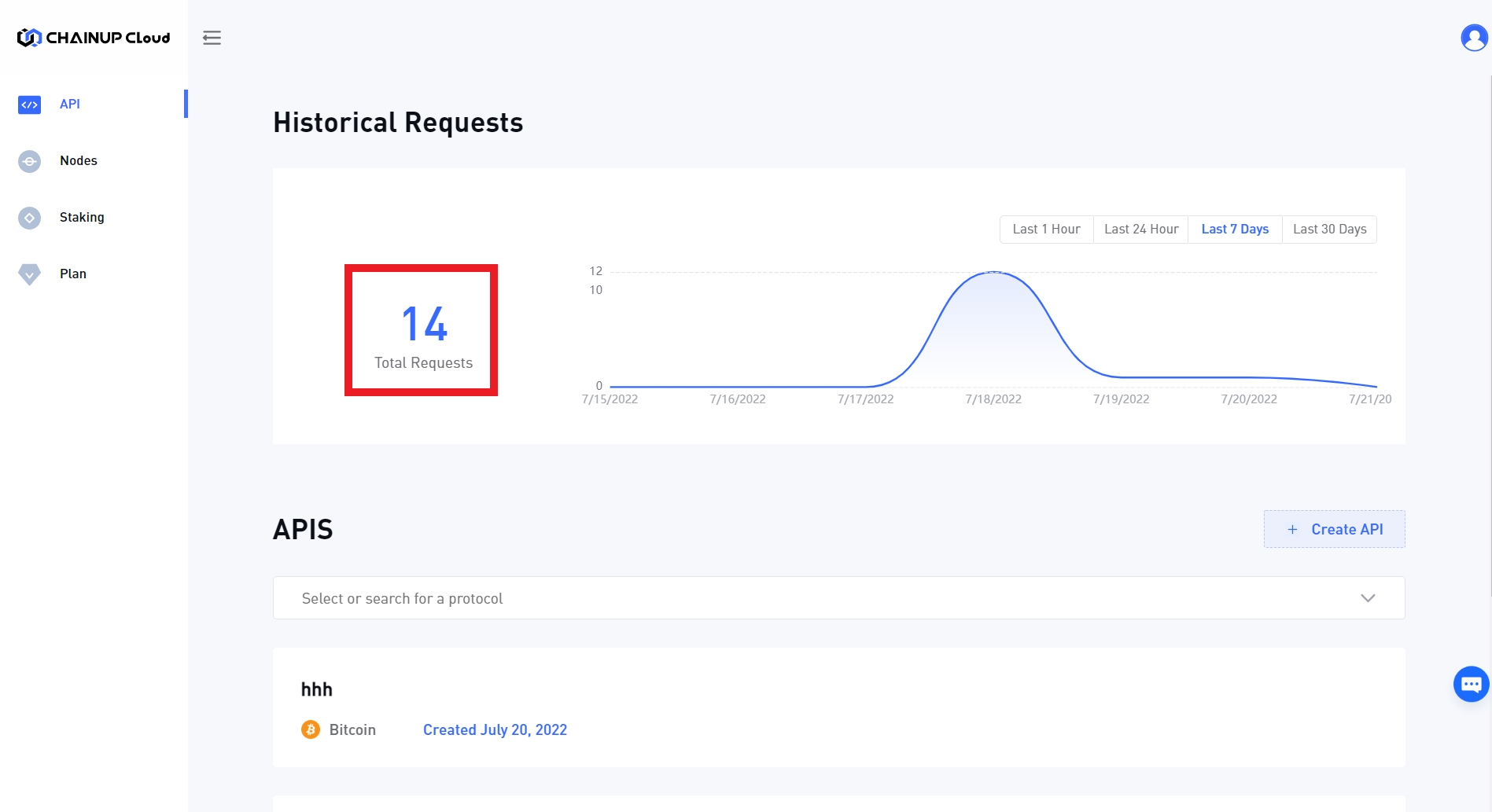Screen dimensions: 1492x812
Task: Click the Staking icon in the sidebar
Action: pos(29,218)
